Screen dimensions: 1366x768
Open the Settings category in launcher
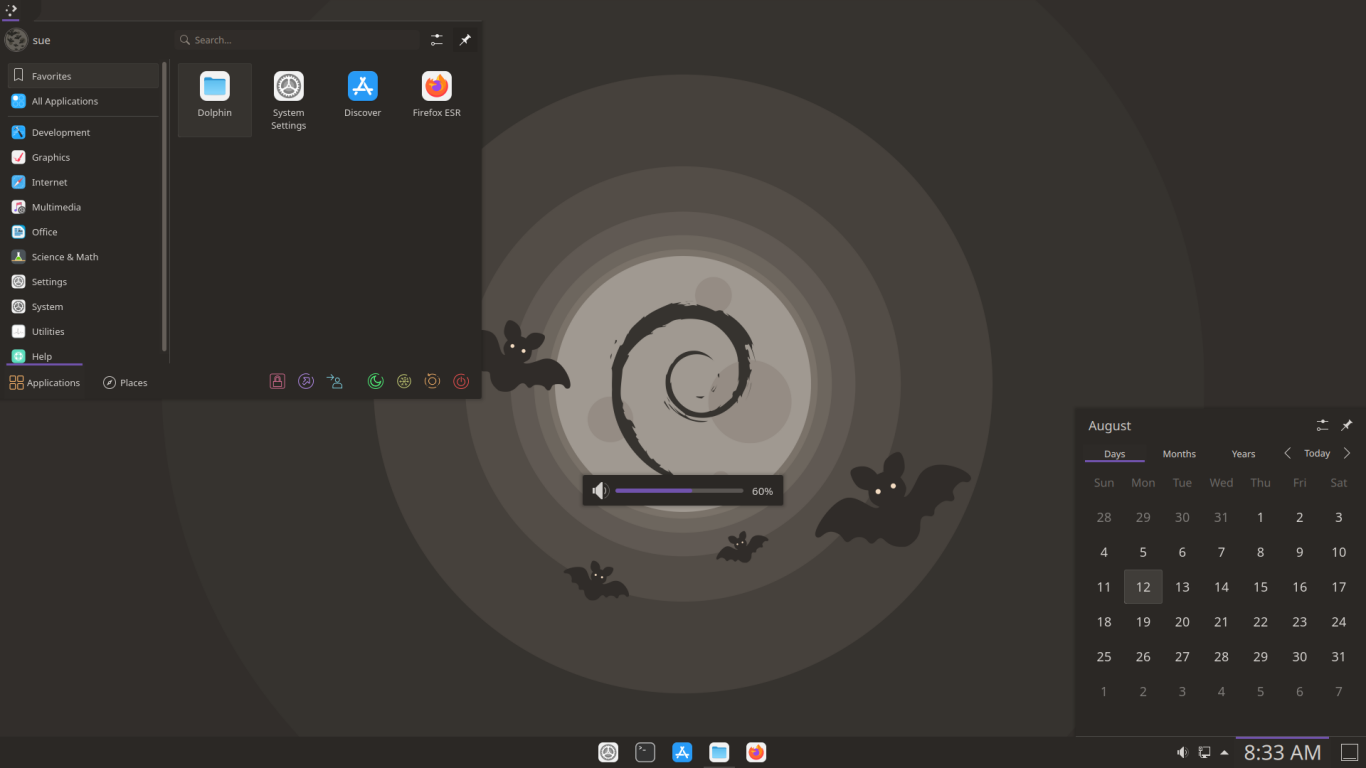click(x=83, y=282)
